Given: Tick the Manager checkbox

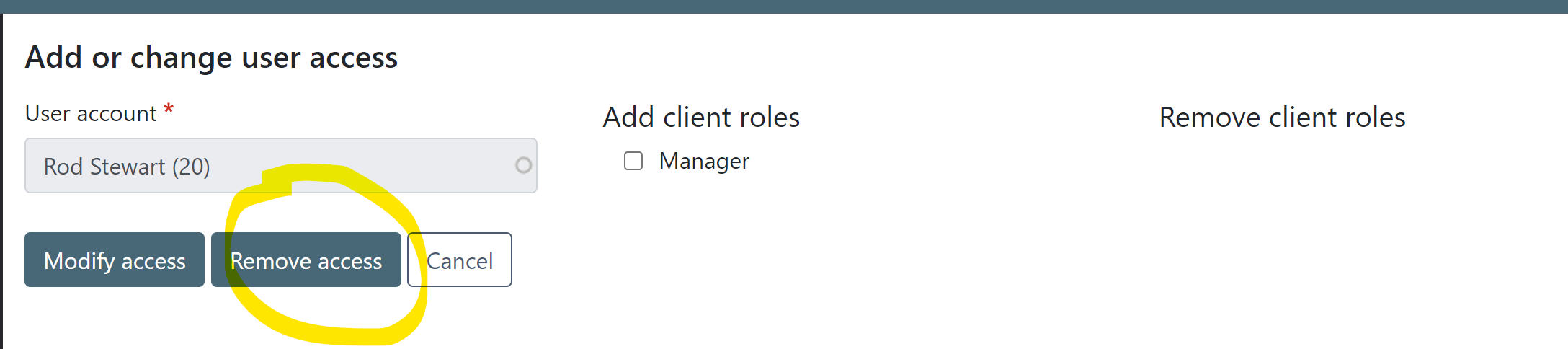Looking at the screenshot, I should (633, 161).
